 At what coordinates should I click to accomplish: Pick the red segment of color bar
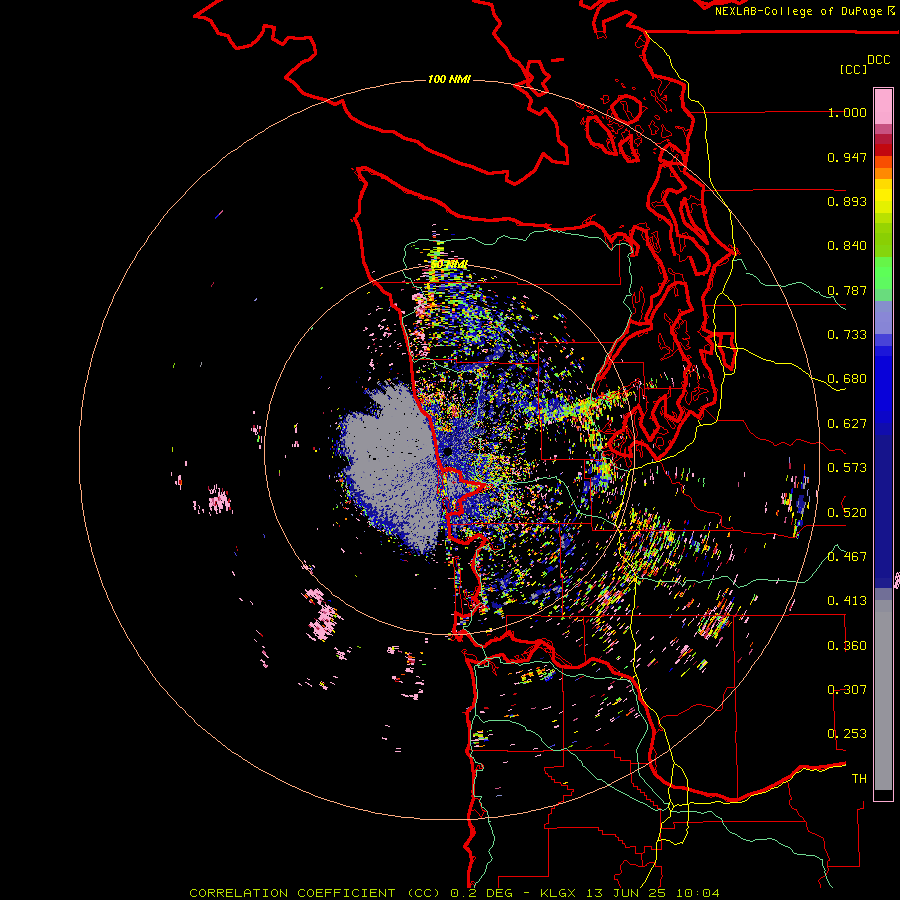tap(883, 150)
